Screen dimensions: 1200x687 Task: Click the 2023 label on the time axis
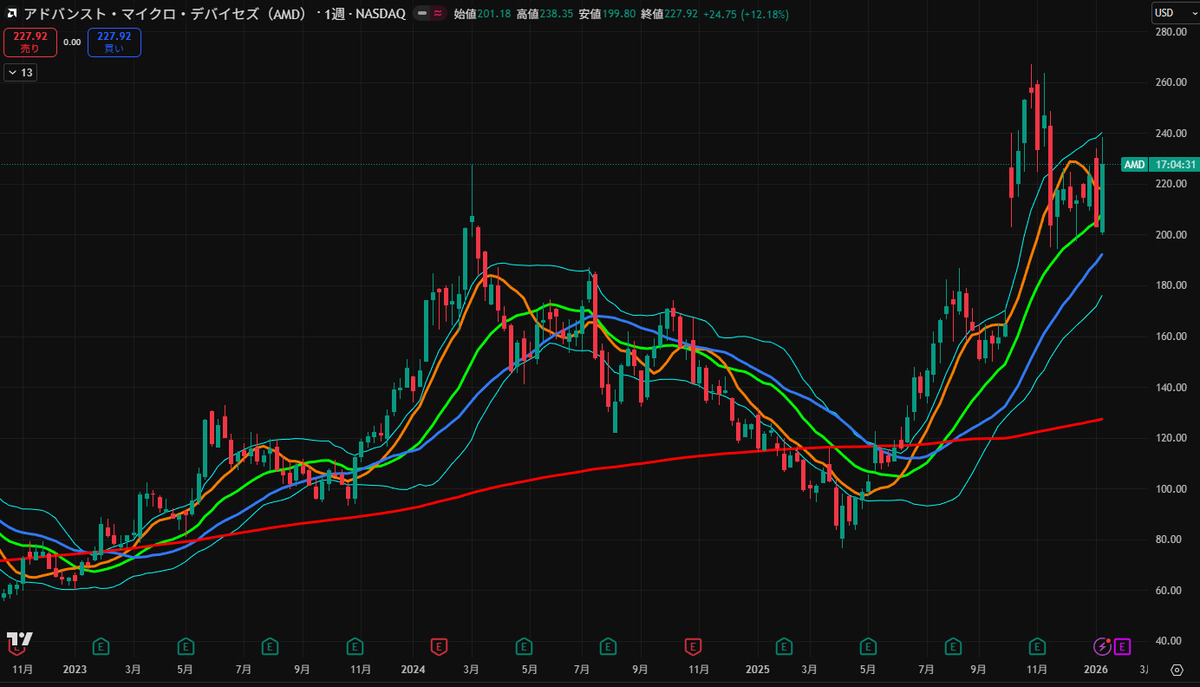click(75, 668)
